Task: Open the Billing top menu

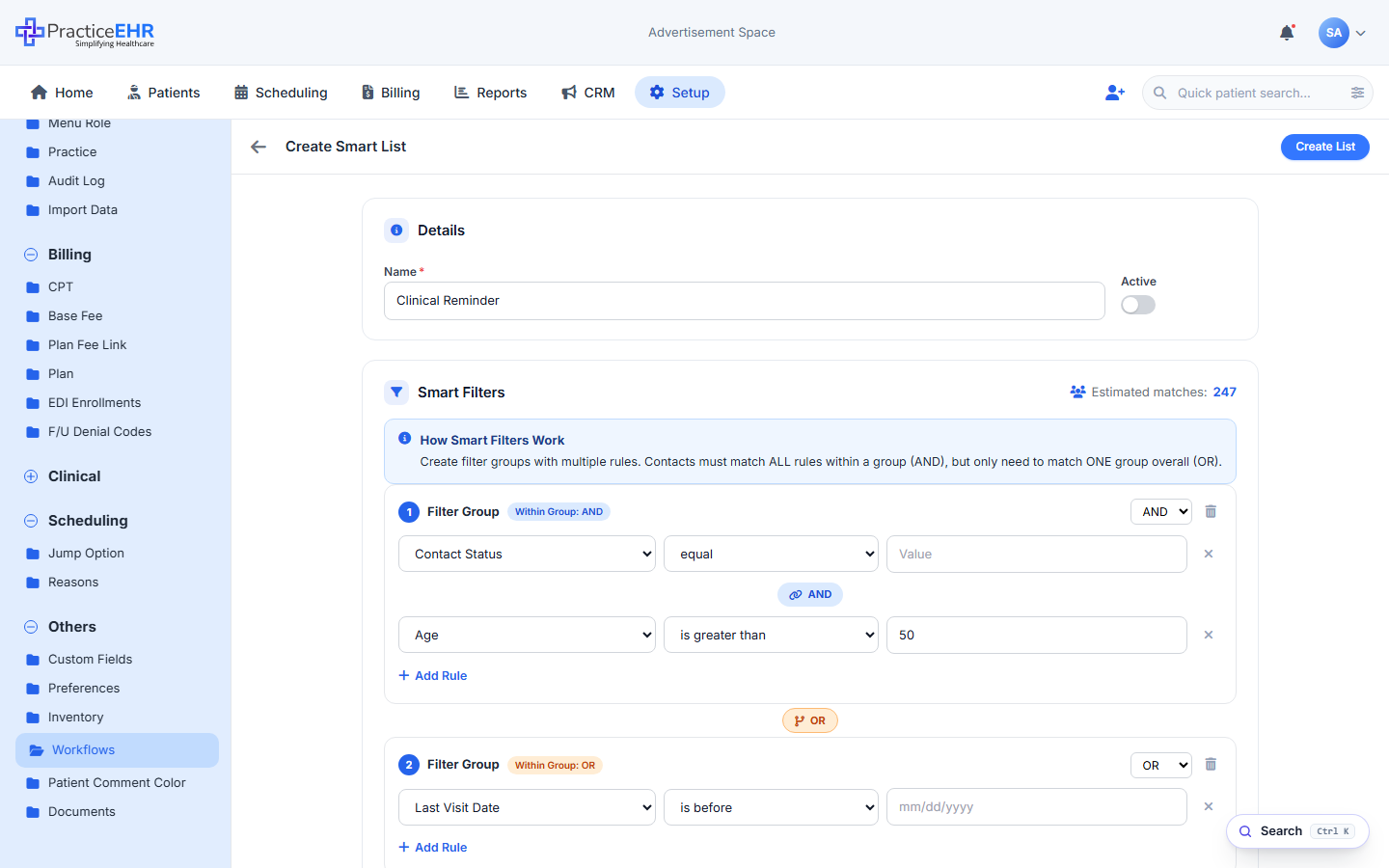Action: 391,93
